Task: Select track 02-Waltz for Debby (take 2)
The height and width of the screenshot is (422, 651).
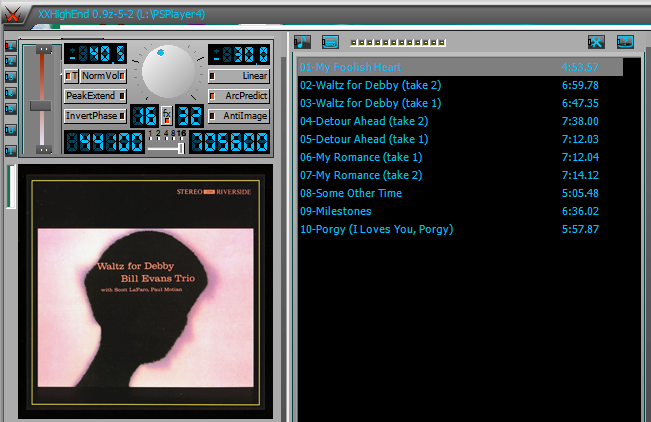Action: pyautogui.click(x=460, y=85)
